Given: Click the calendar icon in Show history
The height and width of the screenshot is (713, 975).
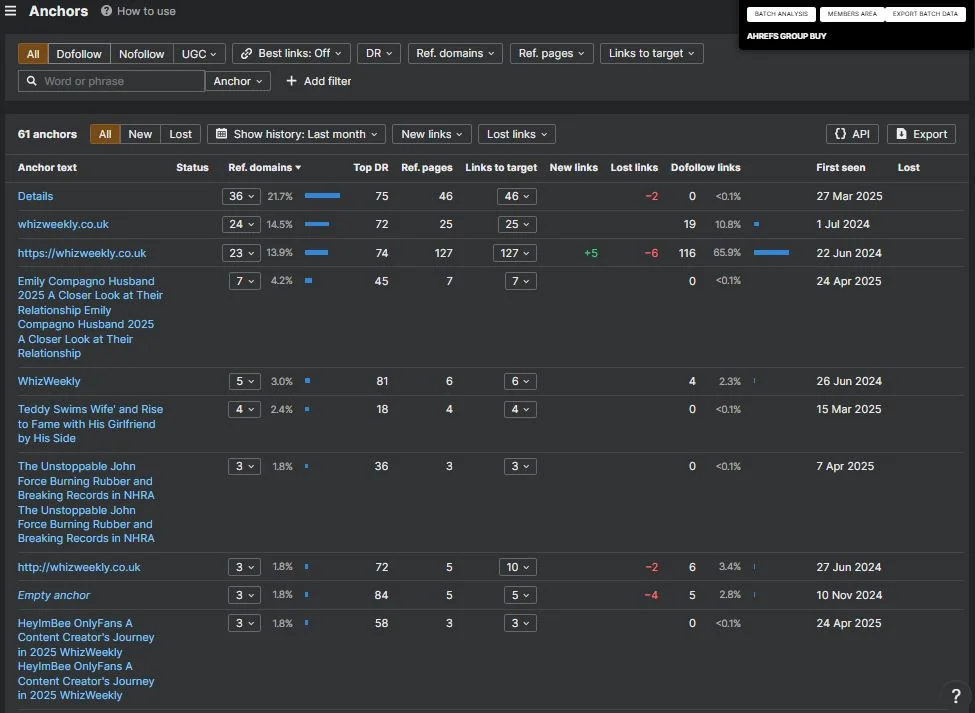Looking at the screenshot, I should pyautogui.click(x=221, y=134).
